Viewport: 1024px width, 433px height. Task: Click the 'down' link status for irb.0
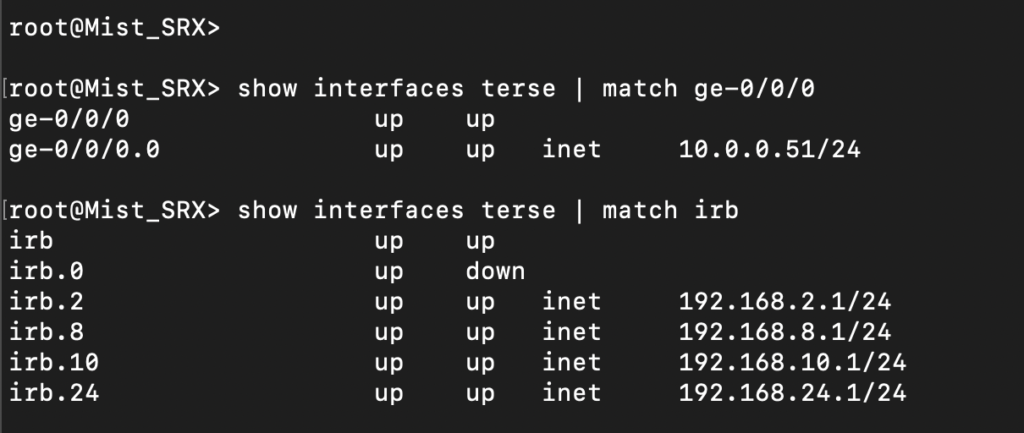point(495,271)
